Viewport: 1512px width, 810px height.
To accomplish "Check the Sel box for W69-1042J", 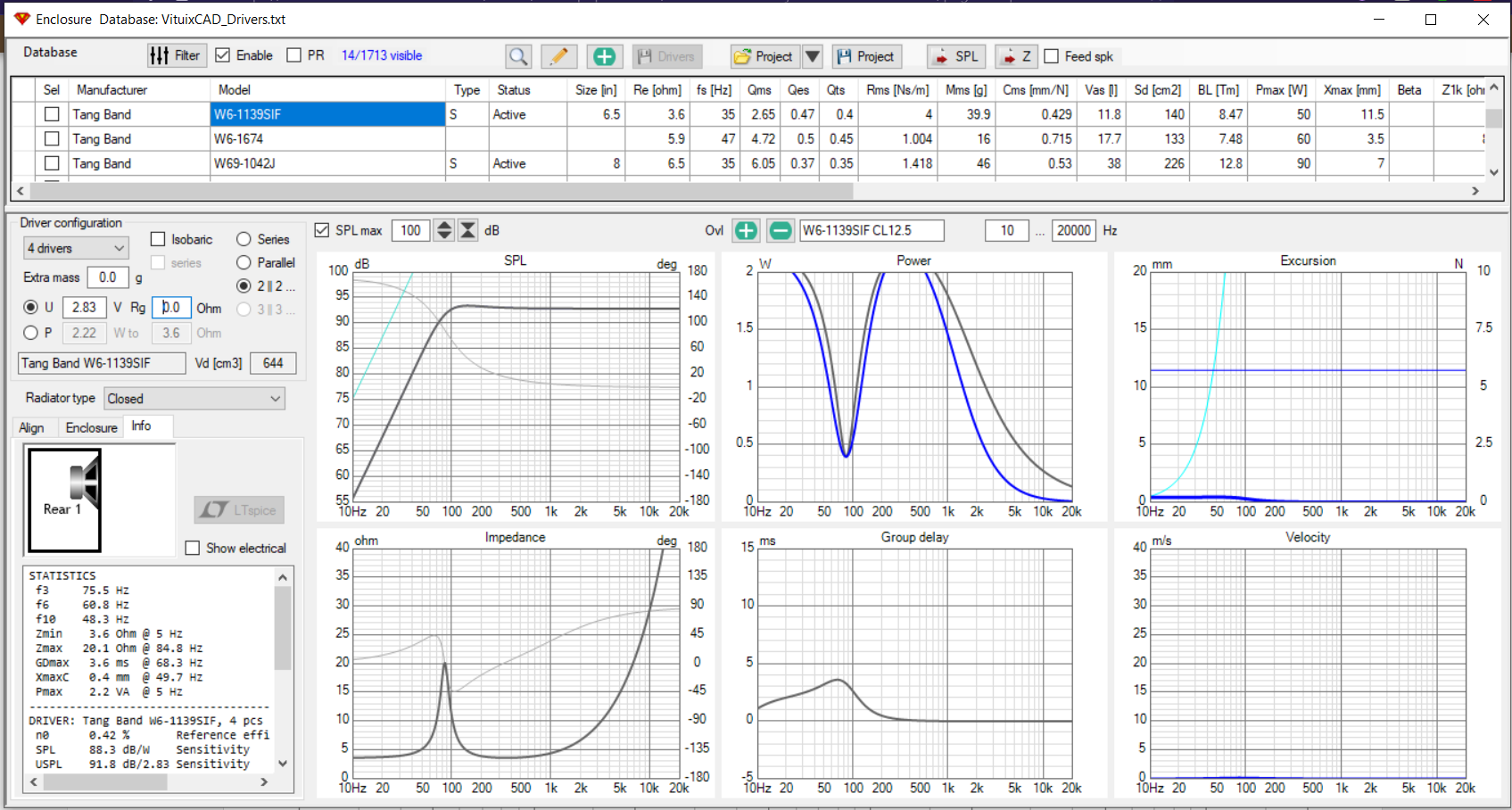I will pyautogui.click(x=52, y=163).
